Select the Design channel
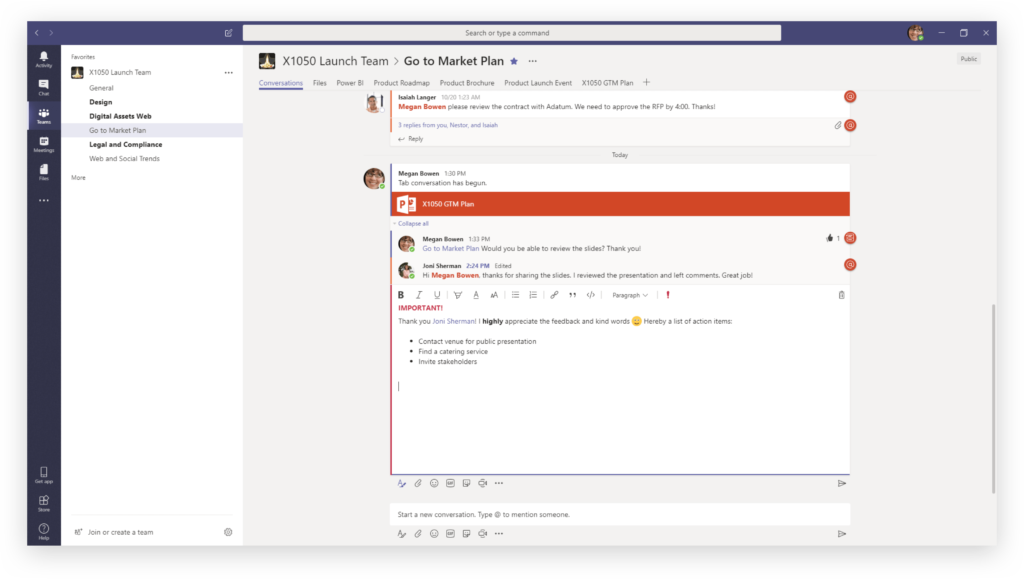The height and width of the screenshot is (579, 1024). (101, 102)
